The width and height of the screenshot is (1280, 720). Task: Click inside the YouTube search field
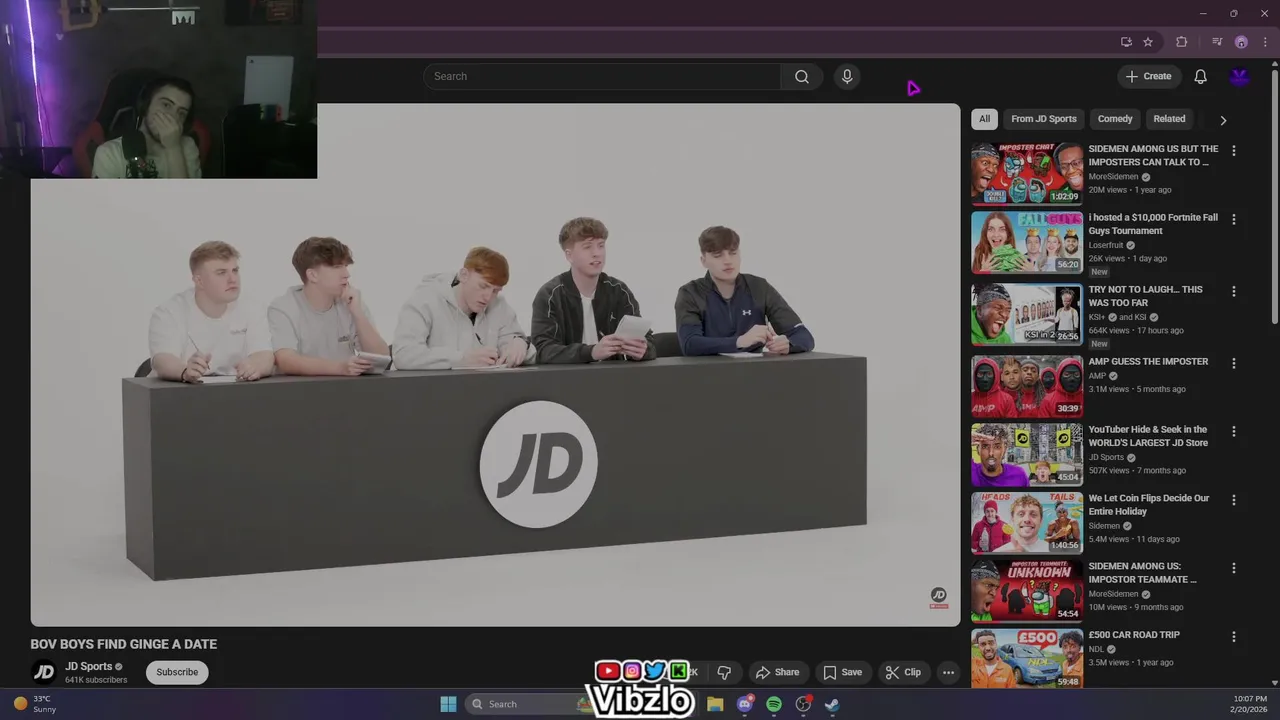tap(602, 77)
